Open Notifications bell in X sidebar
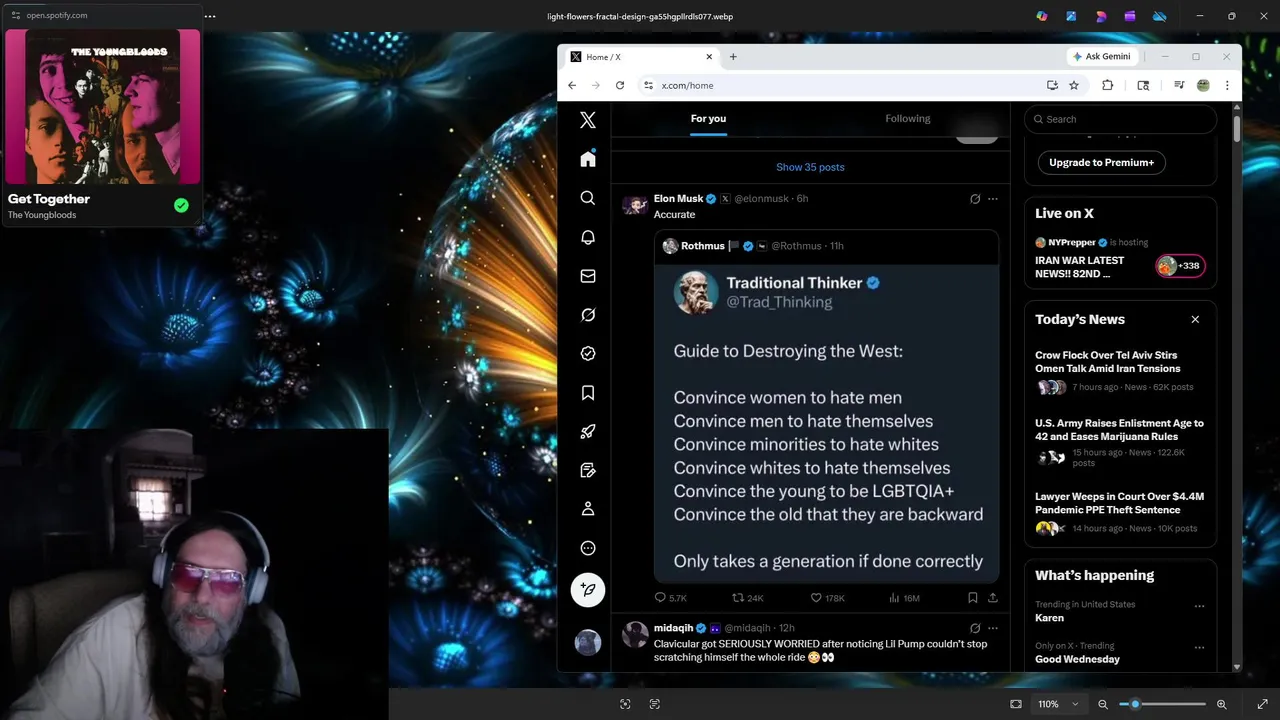The height and width of the screenshot is (720, 1280). 588,237
